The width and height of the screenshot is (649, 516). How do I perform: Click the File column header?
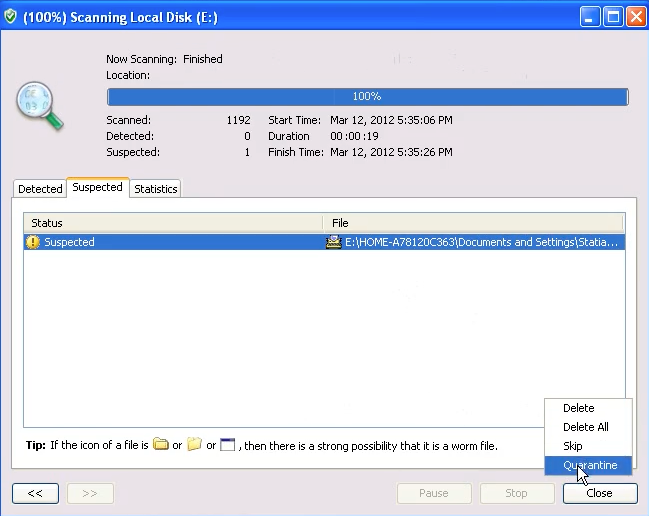pyautogui.click(x=473, y=223)
